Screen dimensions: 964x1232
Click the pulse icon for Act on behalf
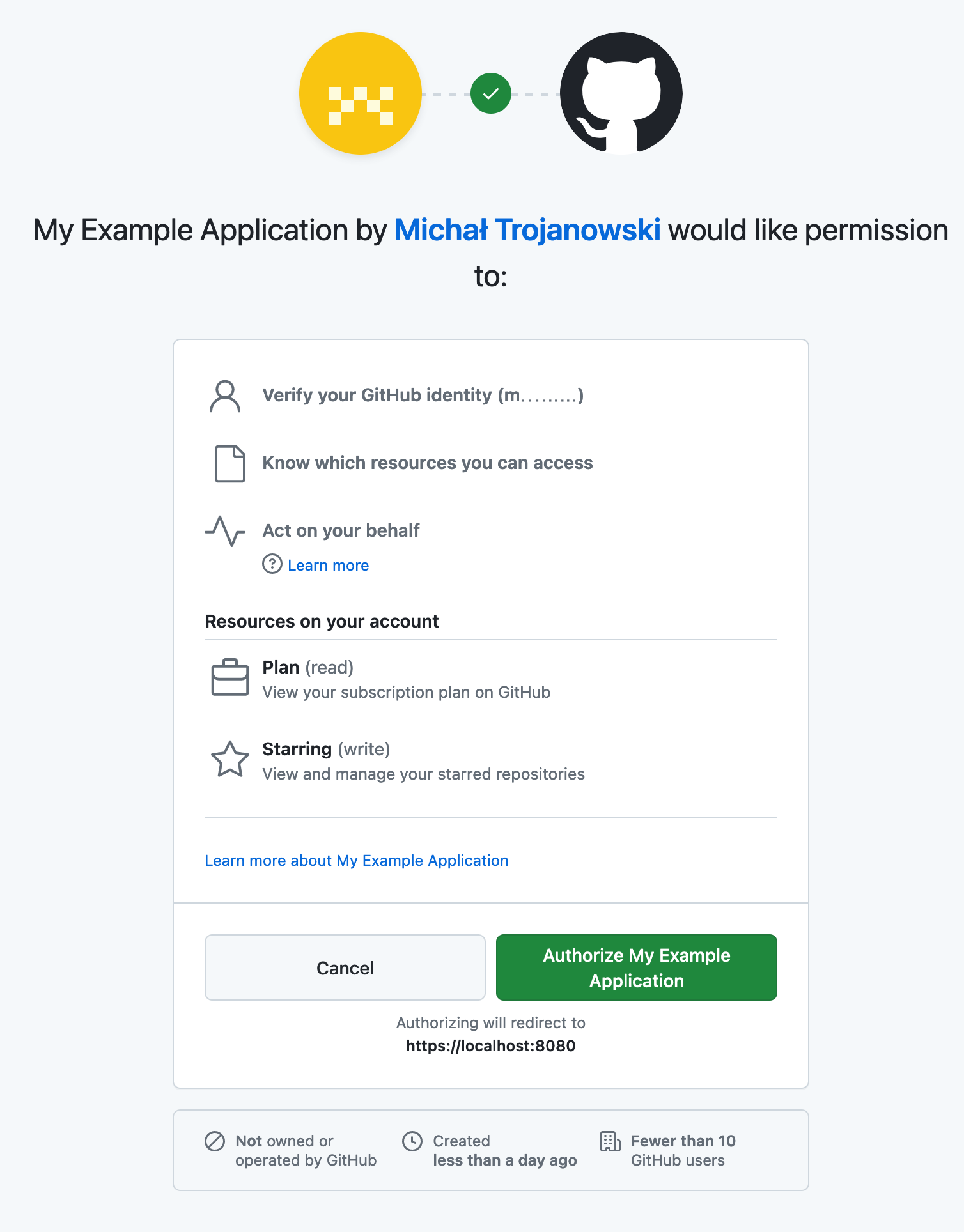pyautogui.click(x=225, y=531)
